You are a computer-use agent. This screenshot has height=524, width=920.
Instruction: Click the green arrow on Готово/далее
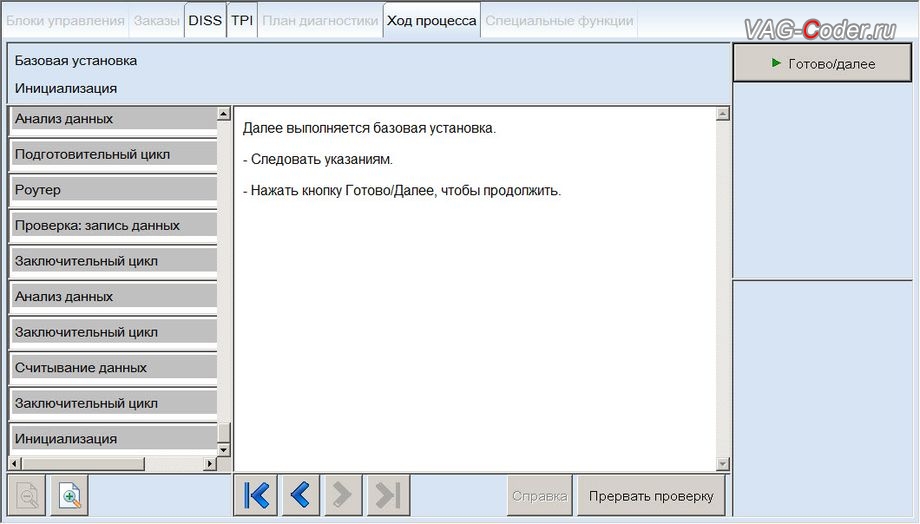(776, 63)
